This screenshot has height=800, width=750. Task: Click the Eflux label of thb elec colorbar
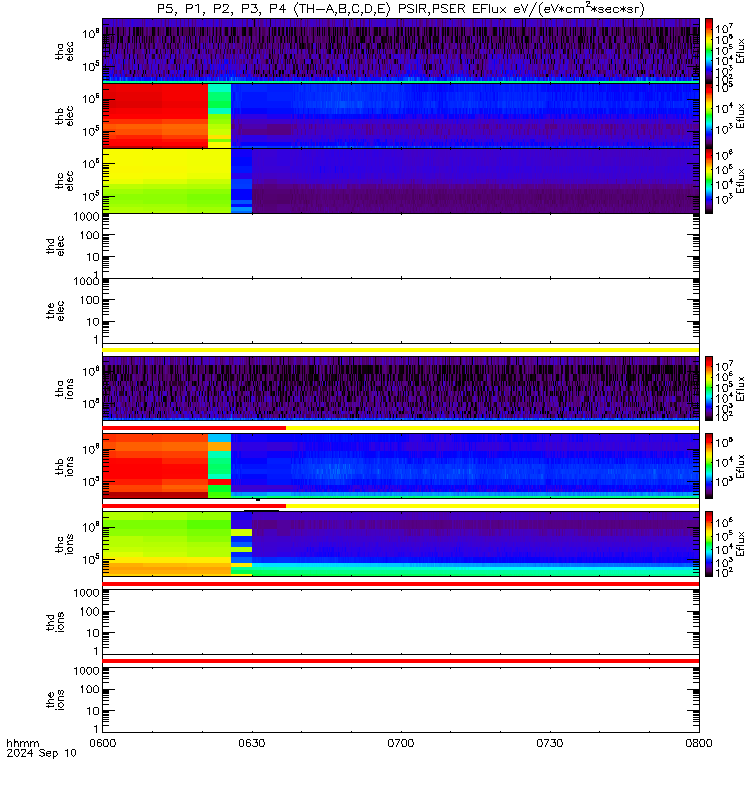click(740, 116)
